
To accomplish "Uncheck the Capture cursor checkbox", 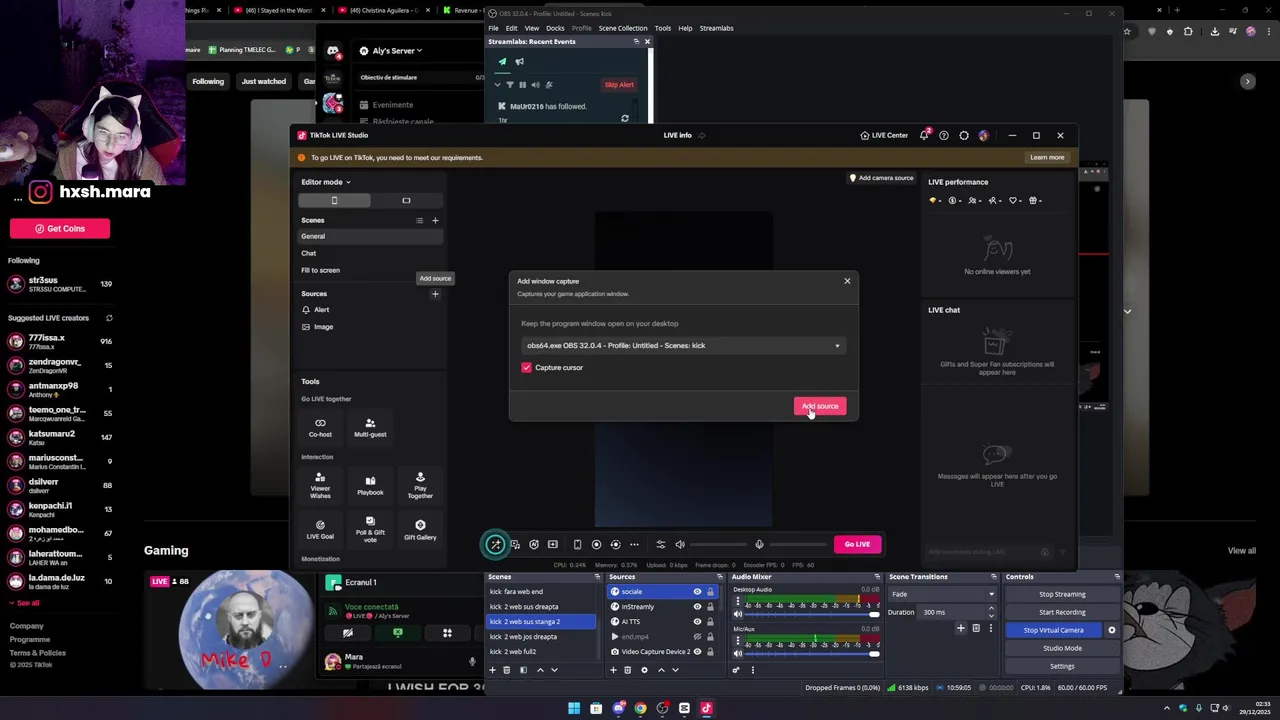I will (527, 367).
